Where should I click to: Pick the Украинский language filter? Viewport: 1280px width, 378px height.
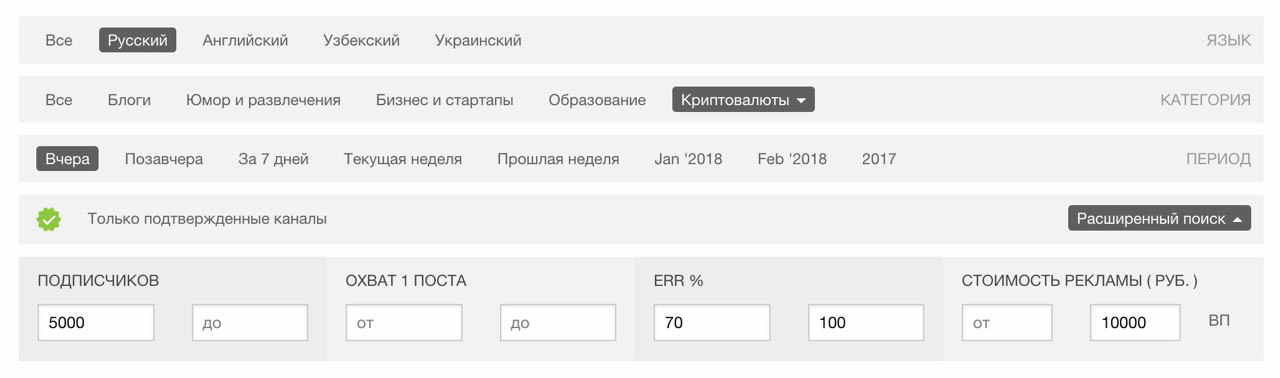pyautogui.click(x=478, y=41)
